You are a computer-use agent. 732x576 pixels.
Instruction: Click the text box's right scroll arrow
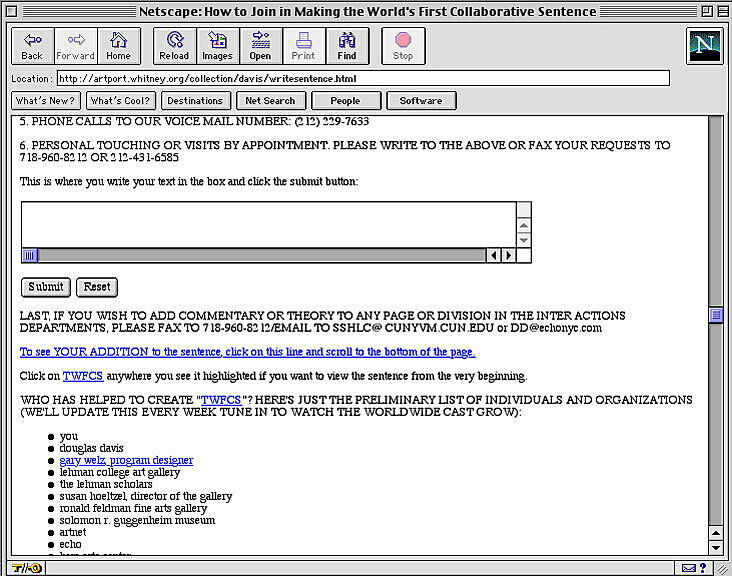coord(509,256)
